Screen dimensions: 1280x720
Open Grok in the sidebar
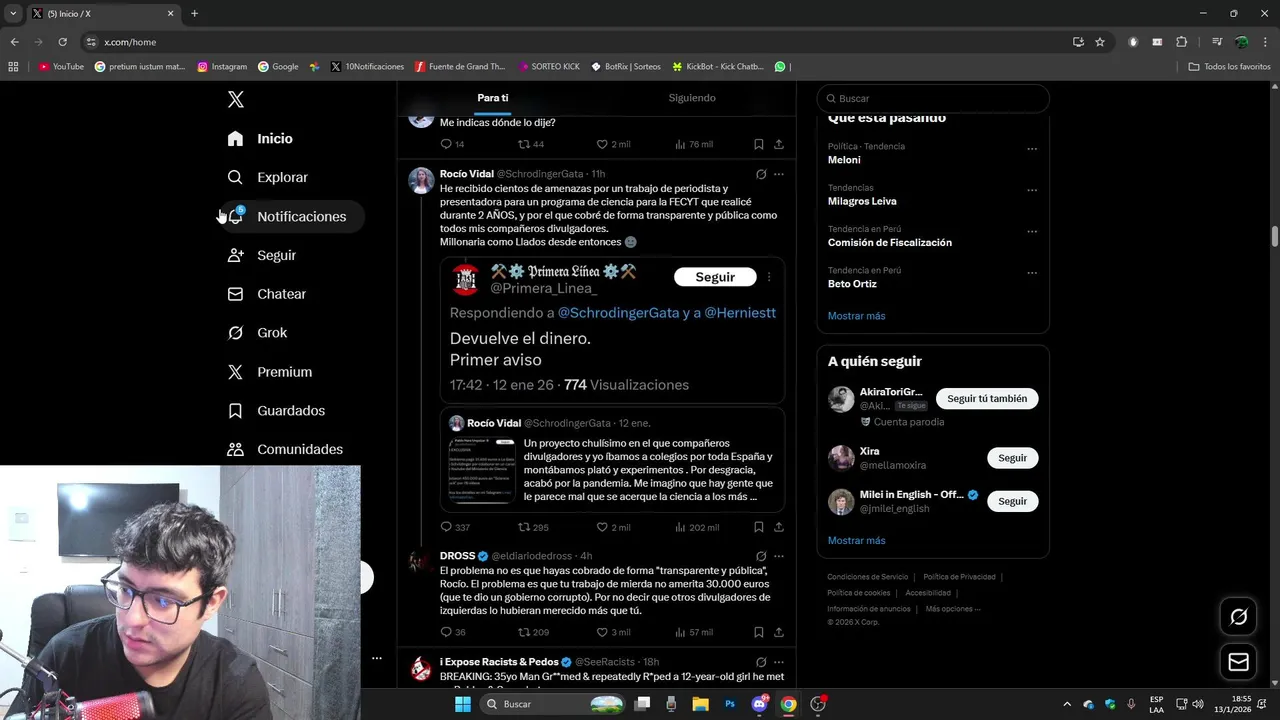[x=258, y=333]
